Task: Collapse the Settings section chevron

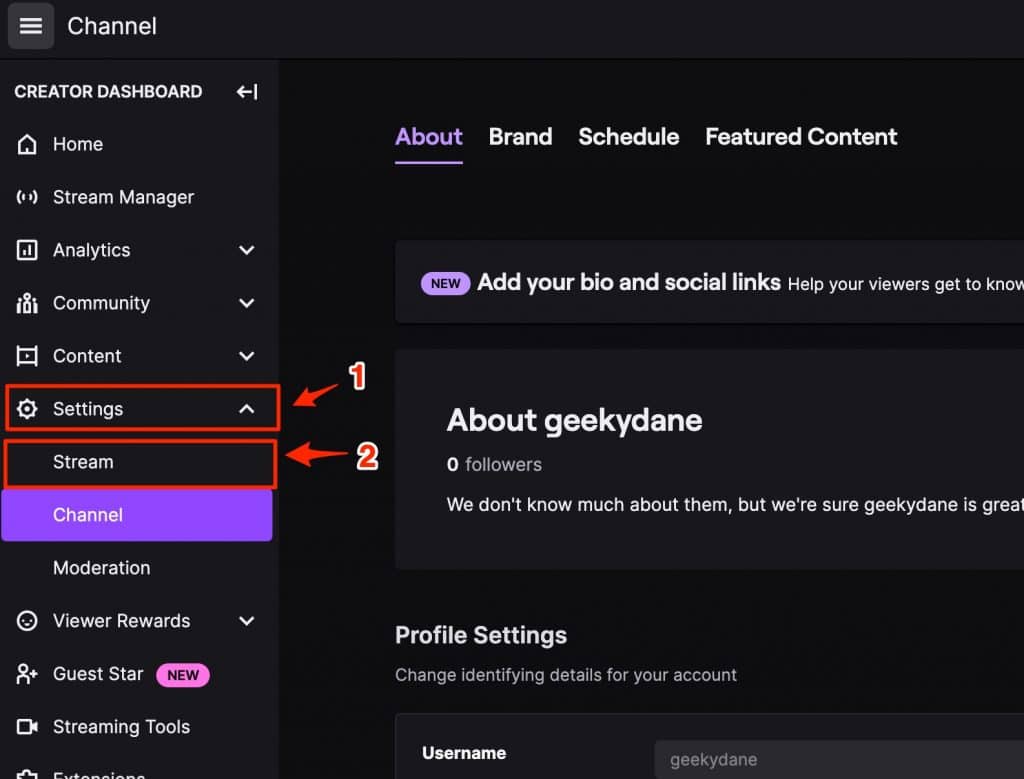Action: (x=247, y=409)
